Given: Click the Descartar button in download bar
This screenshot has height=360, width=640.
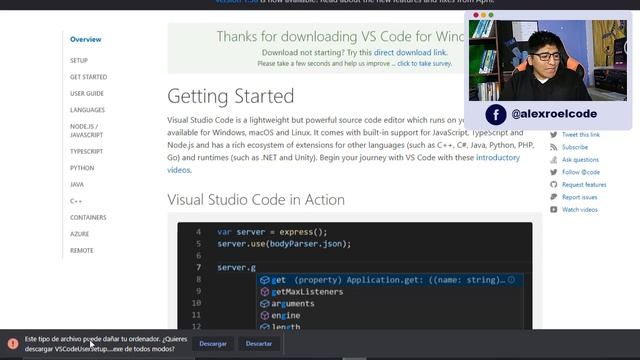Looking at the screenshot, I should 259,344.
